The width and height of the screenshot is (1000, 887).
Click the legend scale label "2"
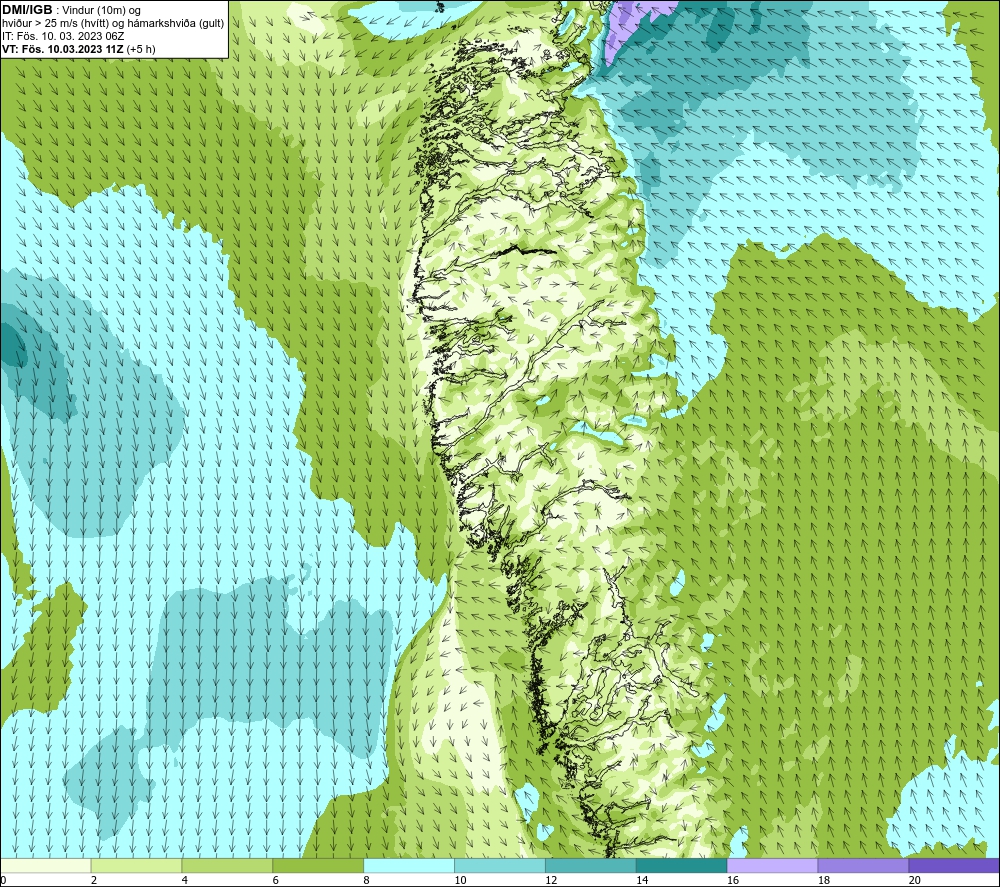coord(94,880)
